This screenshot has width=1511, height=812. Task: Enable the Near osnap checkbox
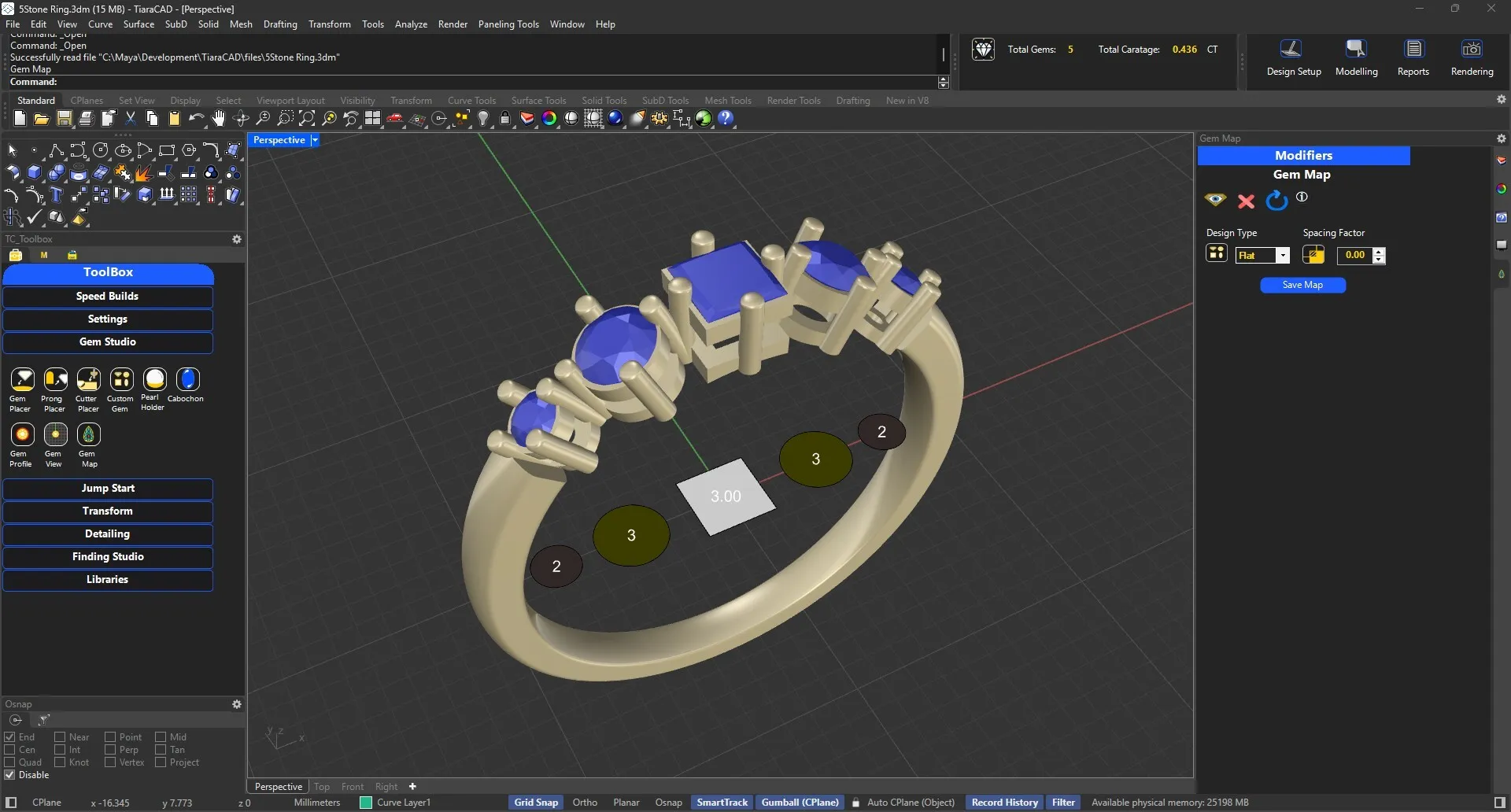pyautogui.click(x=60, y=737)
